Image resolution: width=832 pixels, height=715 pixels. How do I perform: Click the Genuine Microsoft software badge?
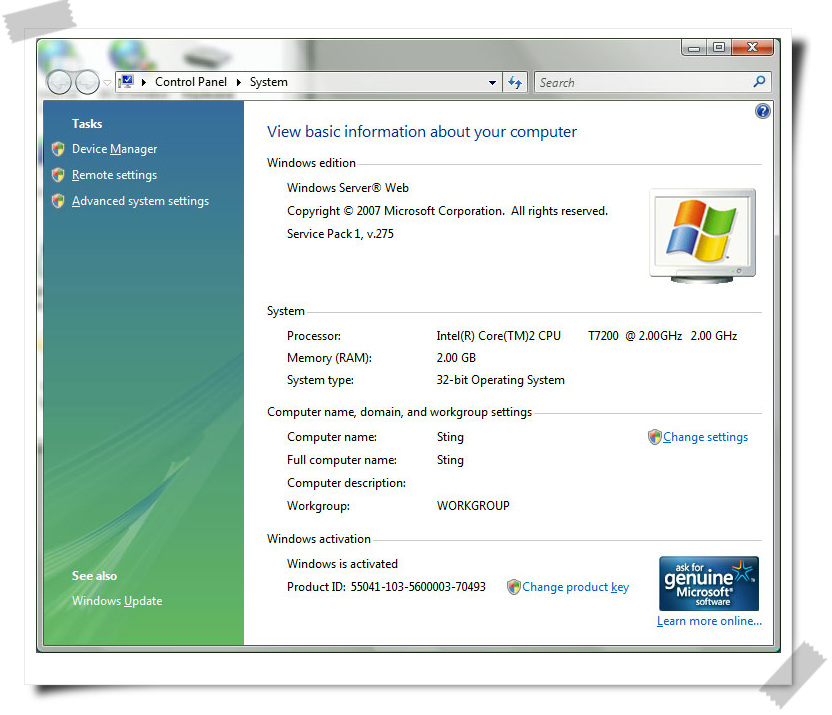click(x=708, y=583)
